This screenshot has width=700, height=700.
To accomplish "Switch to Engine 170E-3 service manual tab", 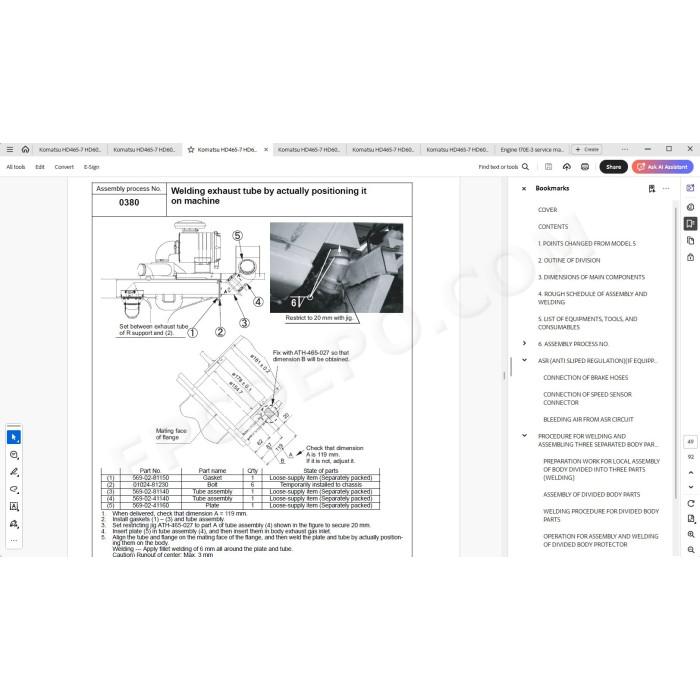I will coord(532,150).
